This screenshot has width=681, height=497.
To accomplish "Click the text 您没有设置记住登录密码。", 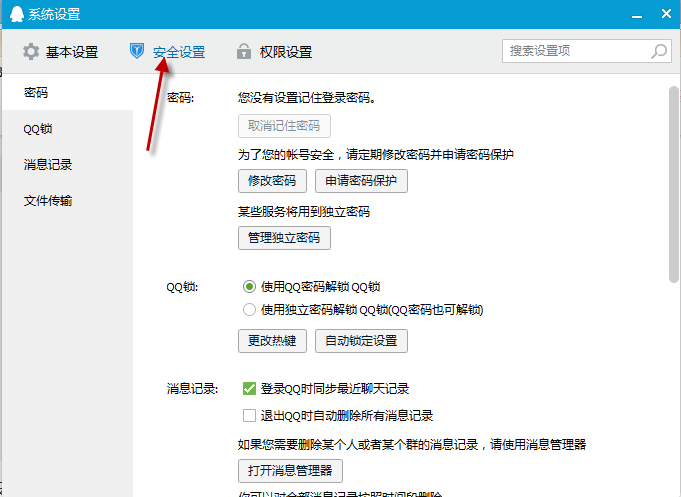I will [307, 98].
